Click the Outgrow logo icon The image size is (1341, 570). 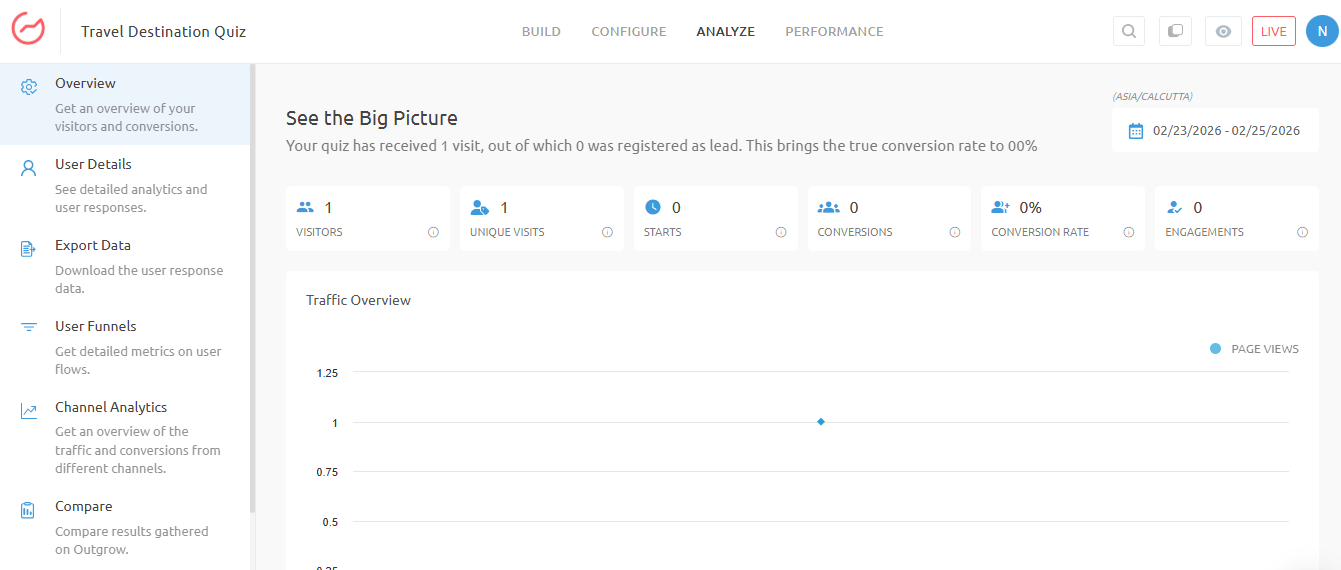point(28,31)
